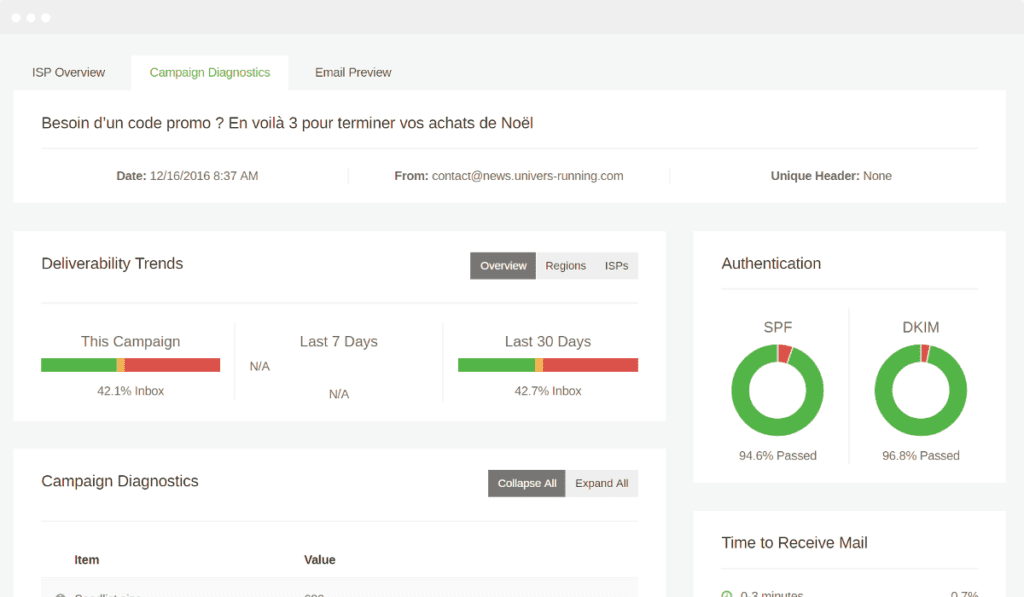Switch to the ISP Overview tab
The height and width of the screenshot is (597, 1024).
[x=69, y=73]
